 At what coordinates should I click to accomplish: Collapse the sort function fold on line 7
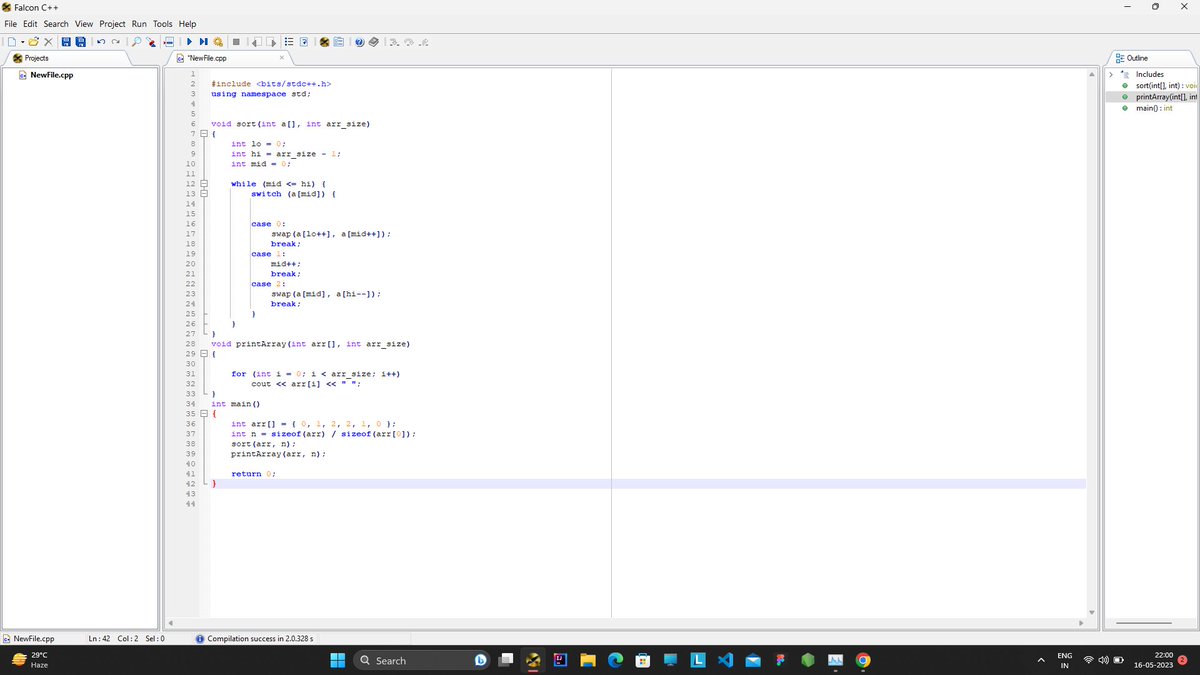tap(204, 134)
